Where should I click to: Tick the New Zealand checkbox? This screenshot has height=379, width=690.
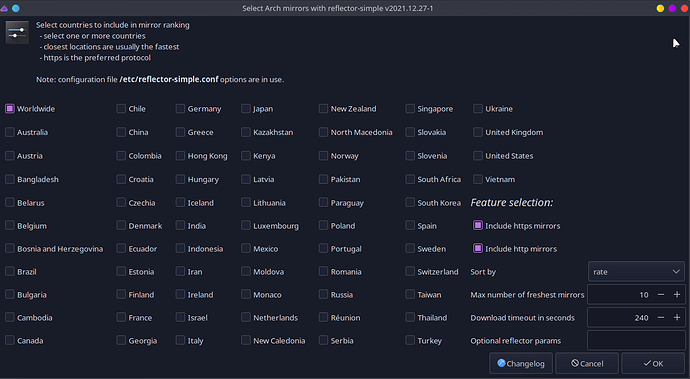point(323,108)
